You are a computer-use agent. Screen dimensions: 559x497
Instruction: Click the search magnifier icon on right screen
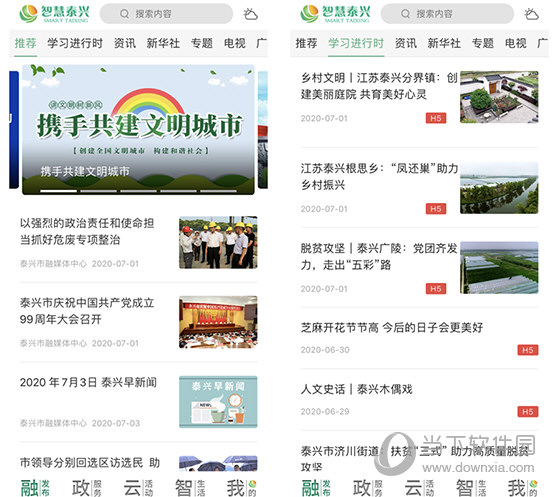point(405,14)
